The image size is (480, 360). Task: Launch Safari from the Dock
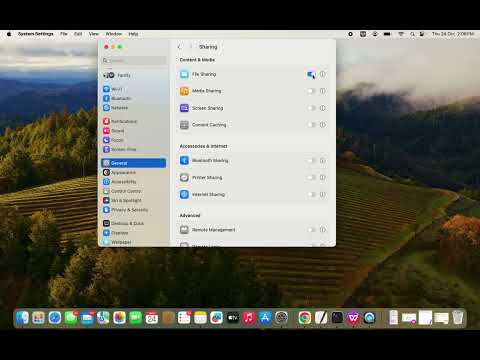[55, 318]
